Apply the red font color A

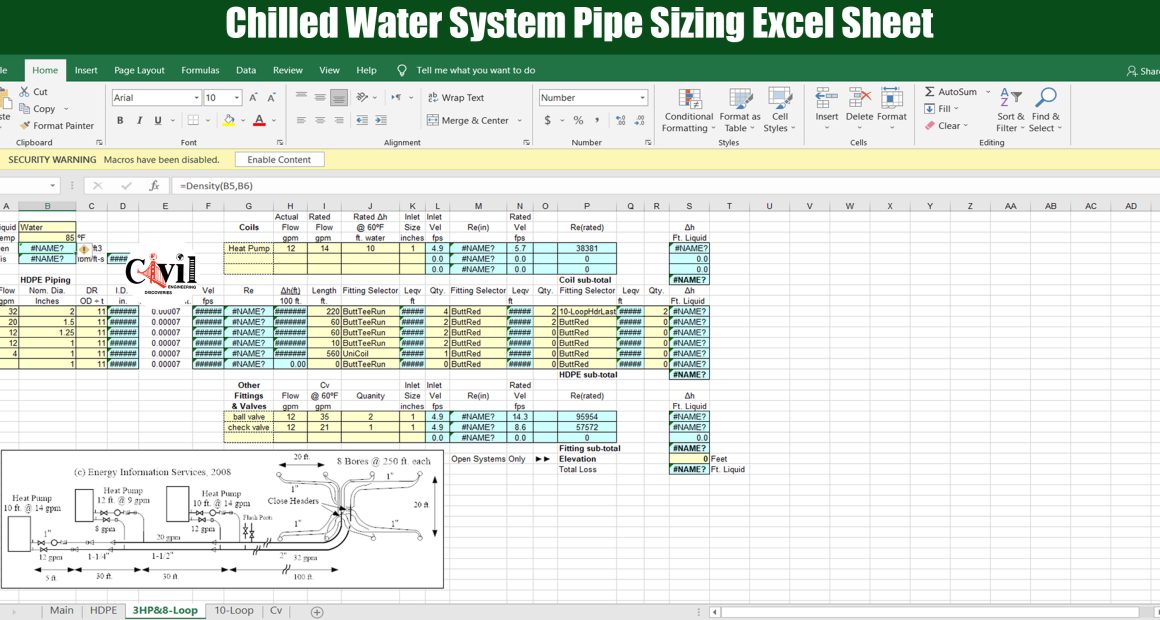(259, 121)
